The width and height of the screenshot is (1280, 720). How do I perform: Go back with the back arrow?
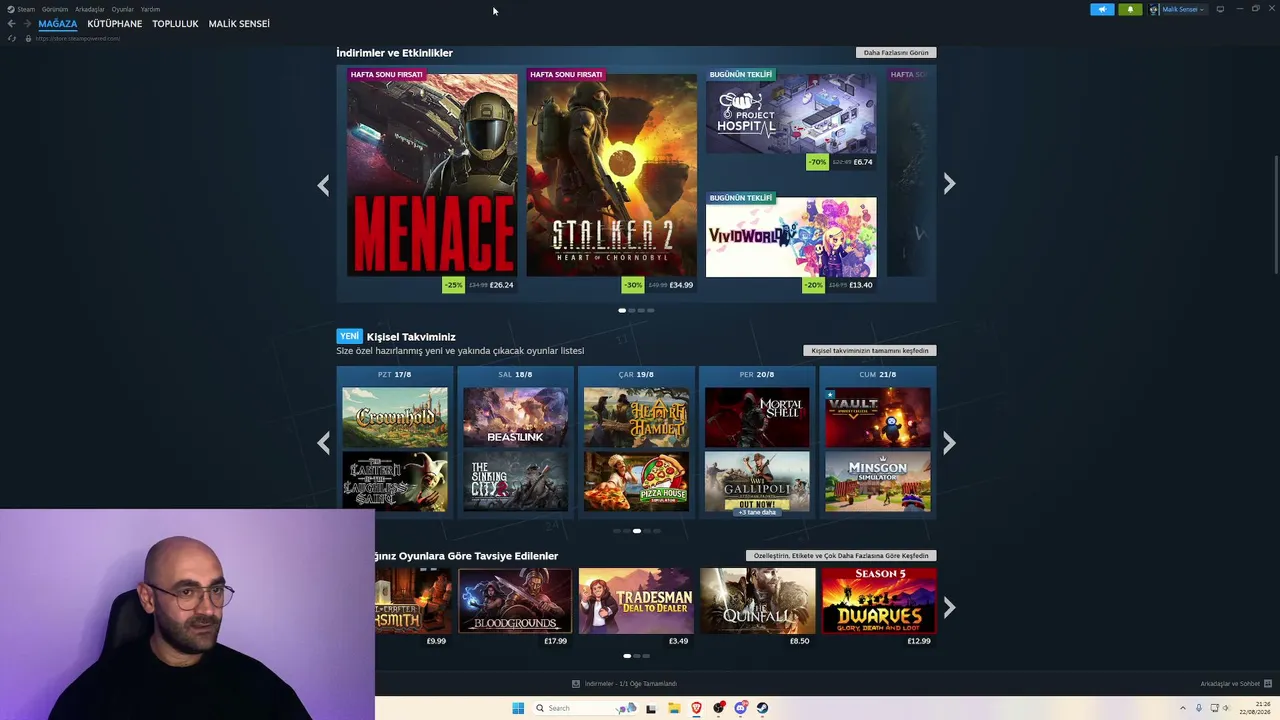click(x=11, y=24)
